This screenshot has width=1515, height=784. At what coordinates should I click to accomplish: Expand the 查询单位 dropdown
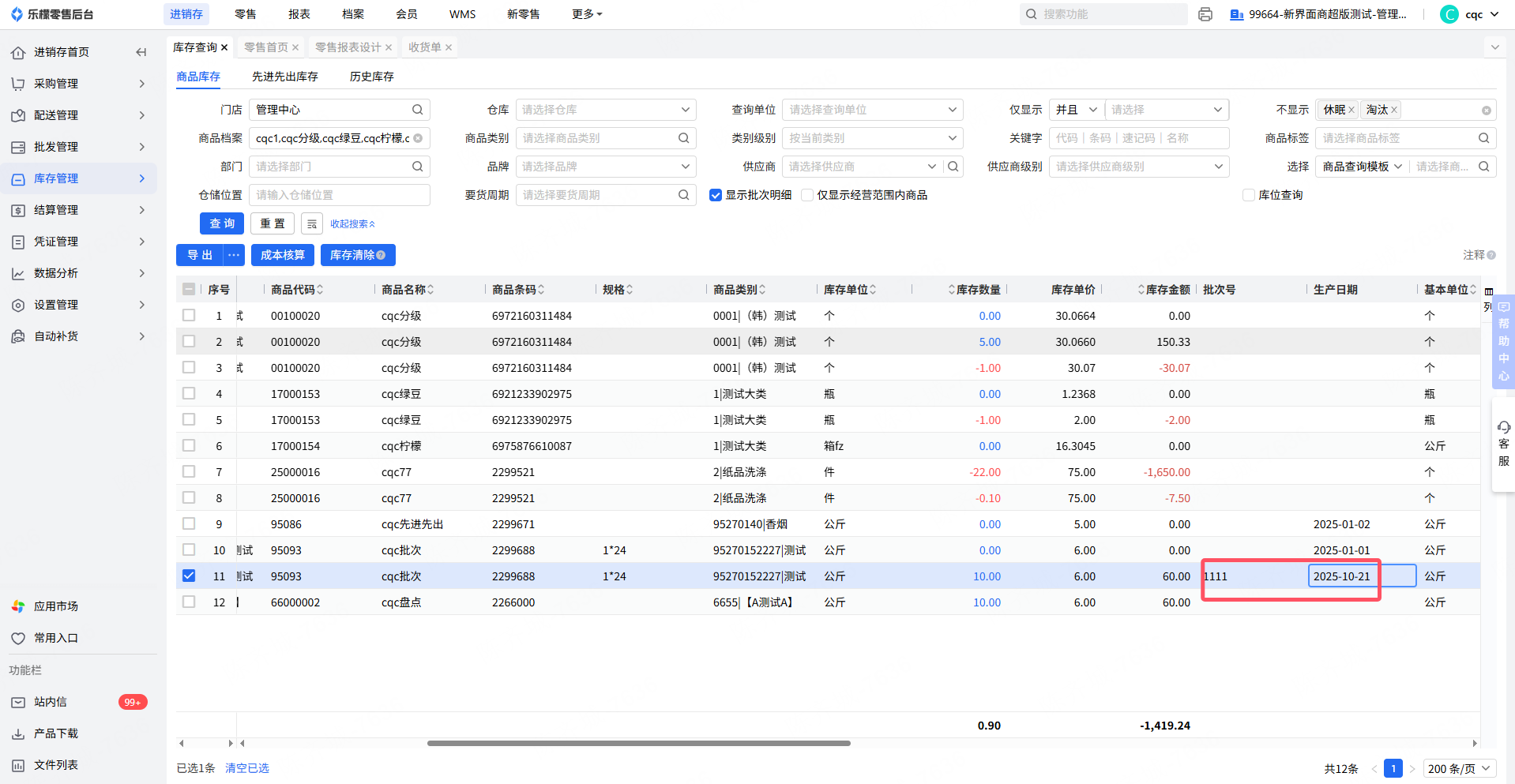point(872,110)
